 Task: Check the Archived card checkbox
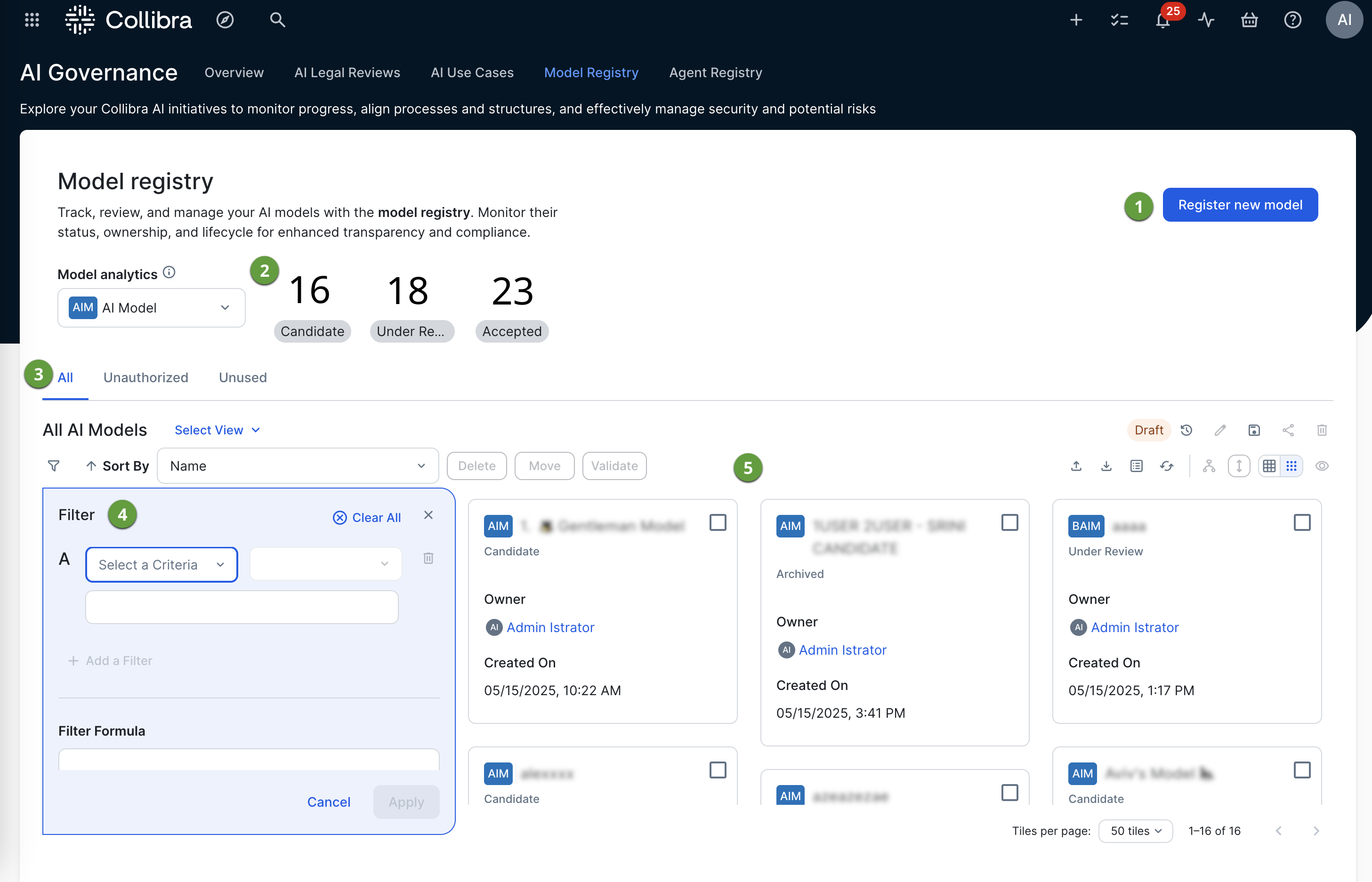(x=1010, y=522)
